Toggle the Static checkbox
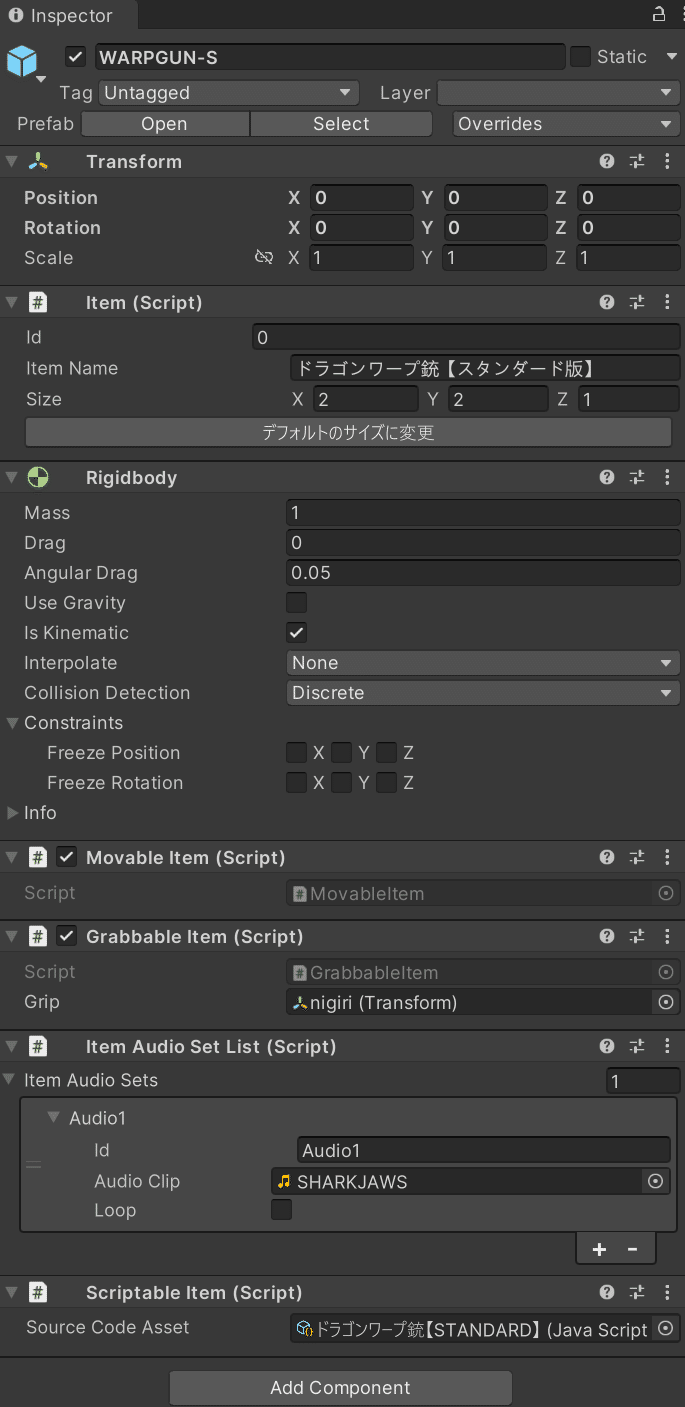The image size is (685, 1407). coord(581,57)
